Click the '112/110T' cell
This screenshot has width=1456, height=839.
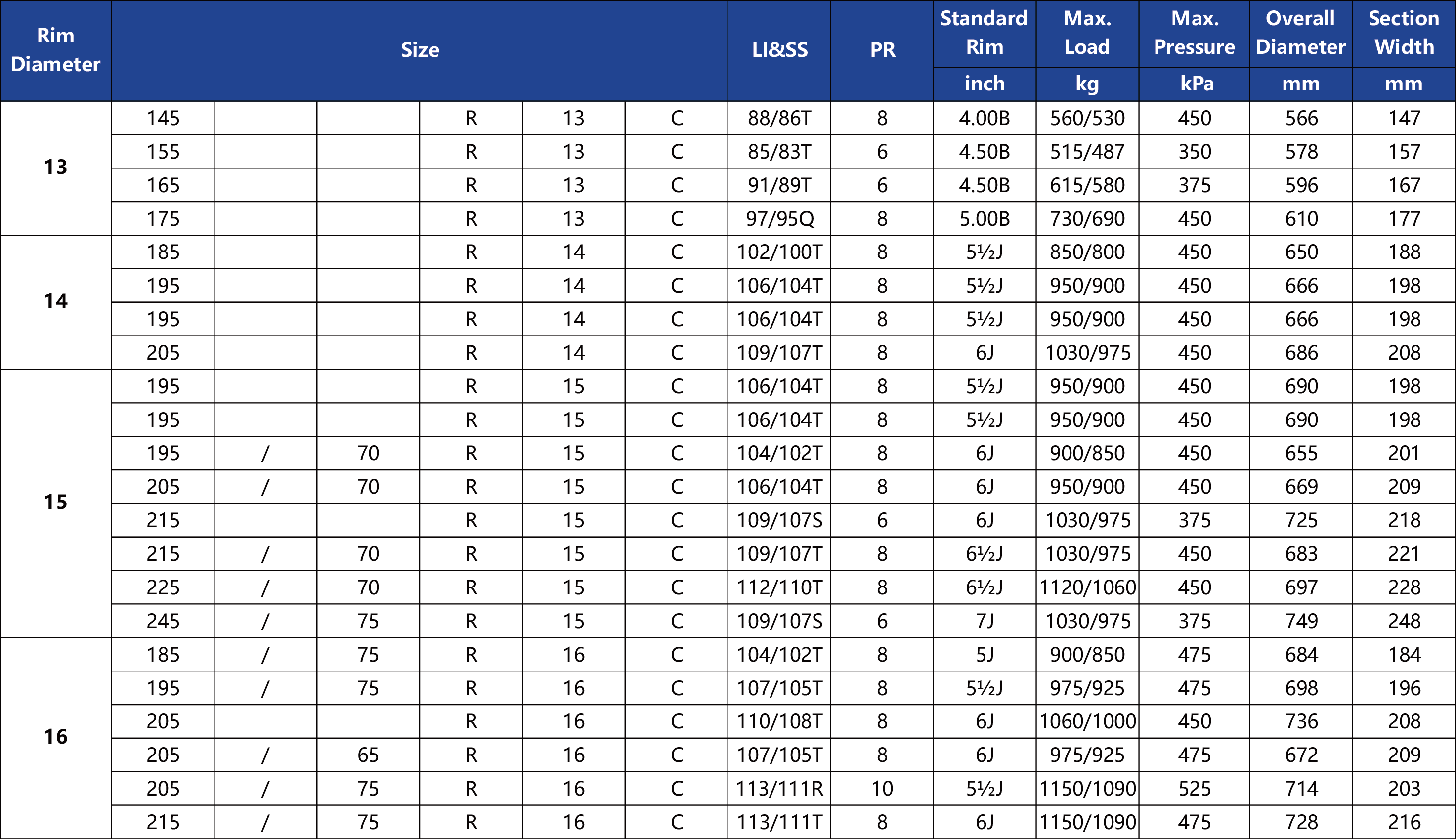point(779,588)
